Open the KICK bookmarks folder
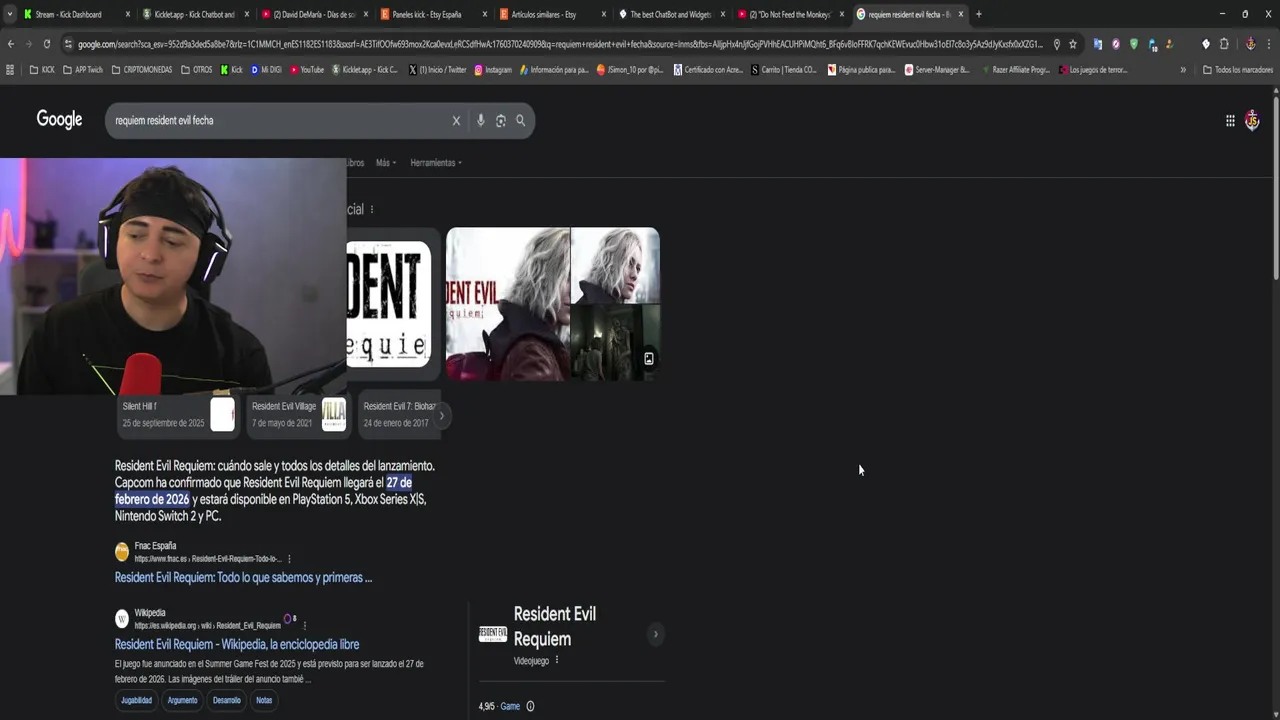This screenshot has height=720, width=1280. click(x=42, y=70)
